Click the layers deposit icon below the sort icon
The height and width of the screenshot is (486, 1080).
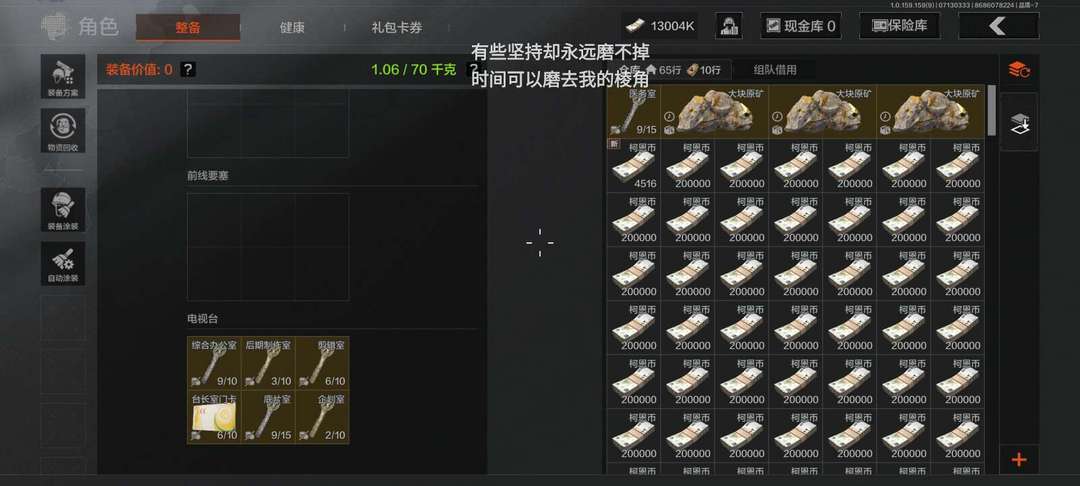click(1019, 123)
